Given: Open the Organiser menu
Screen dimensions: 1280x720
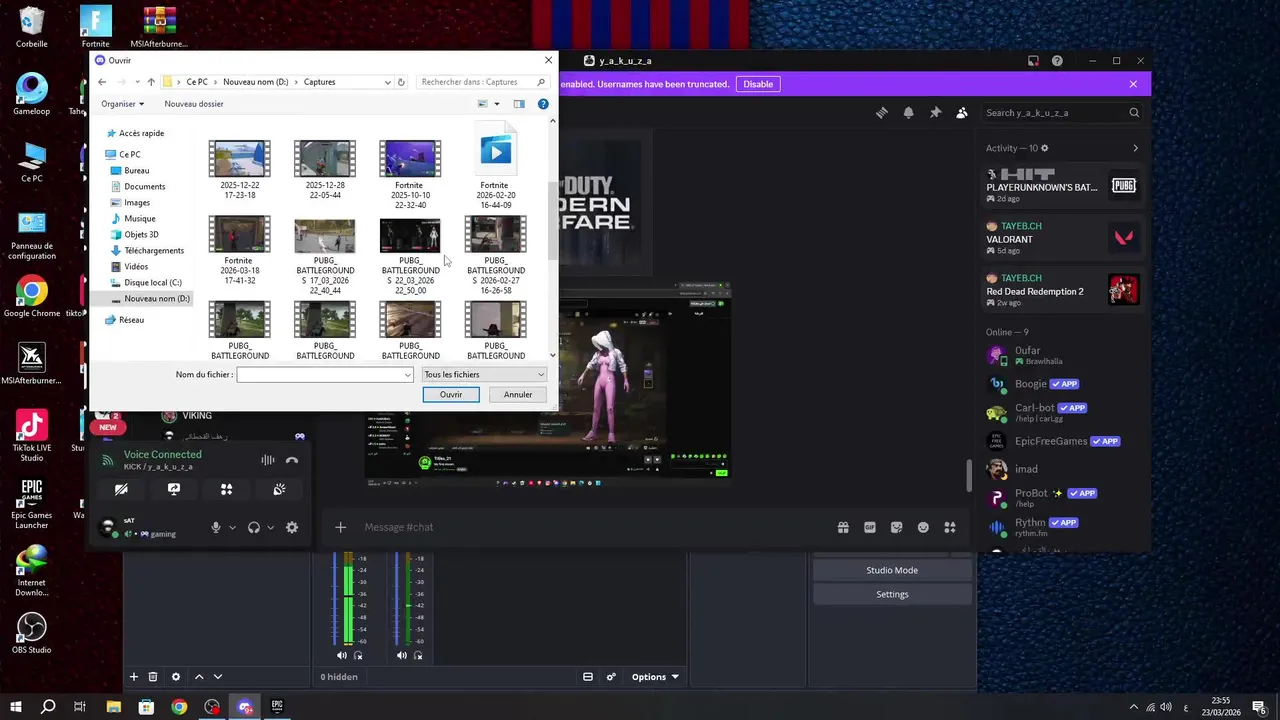Looking at the screenshot, I should coord(122,104).
